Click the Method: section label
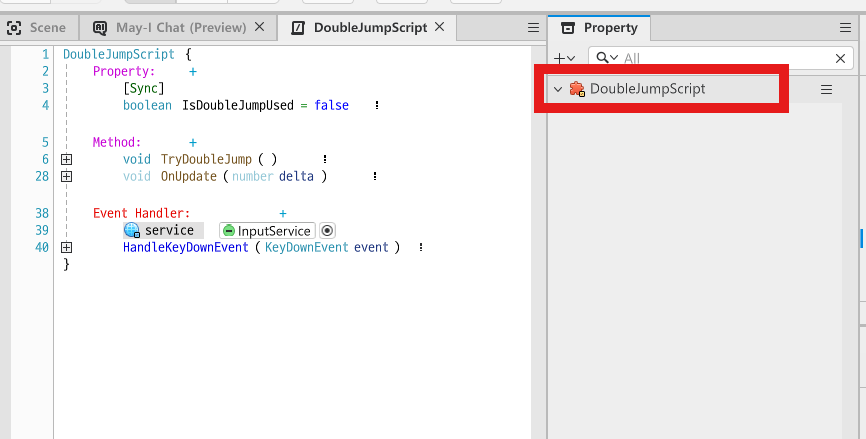 117,142
